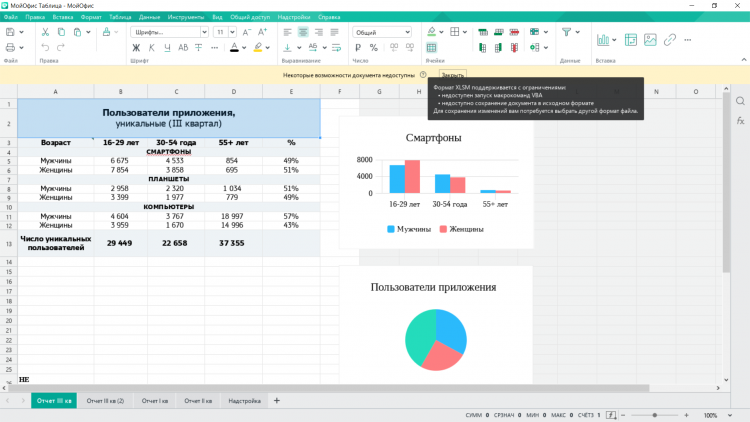Select the cell containing 29 449

tap(119, 243)
